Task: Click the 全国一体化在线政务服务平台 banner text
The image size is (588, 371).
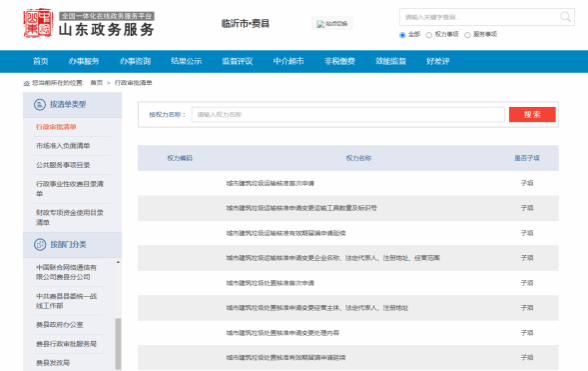Action: tap(107, 16)
